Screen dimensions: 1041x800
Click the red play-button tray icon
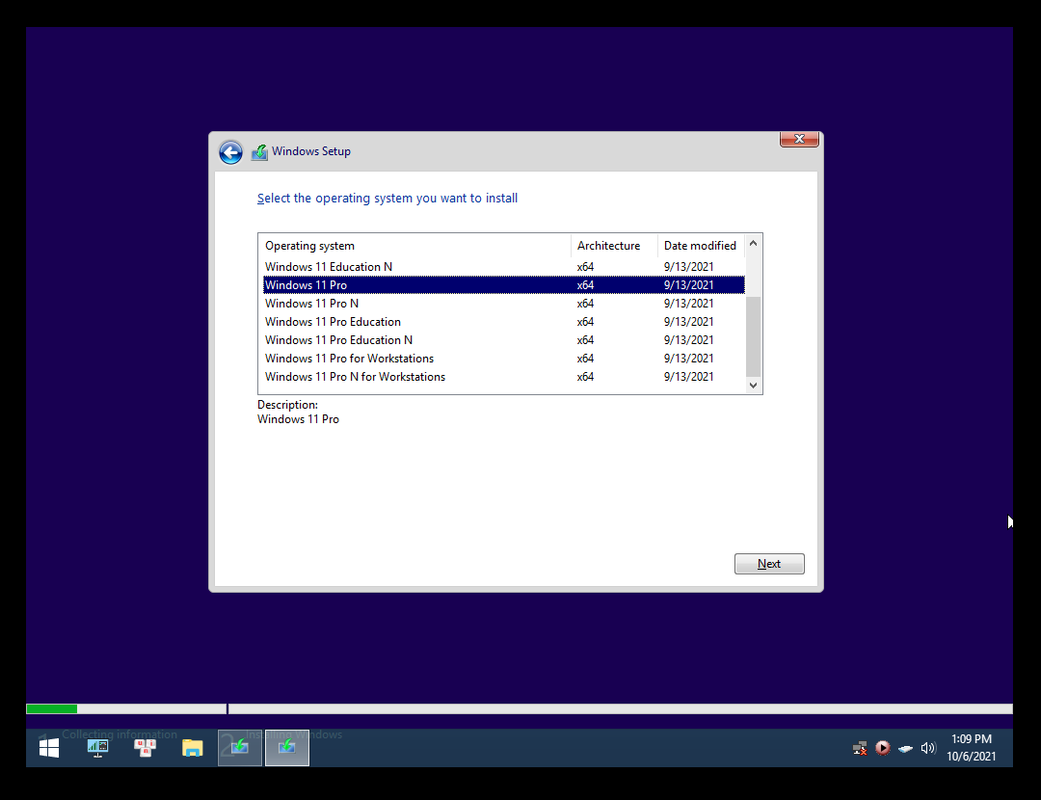tap(882, 748)
